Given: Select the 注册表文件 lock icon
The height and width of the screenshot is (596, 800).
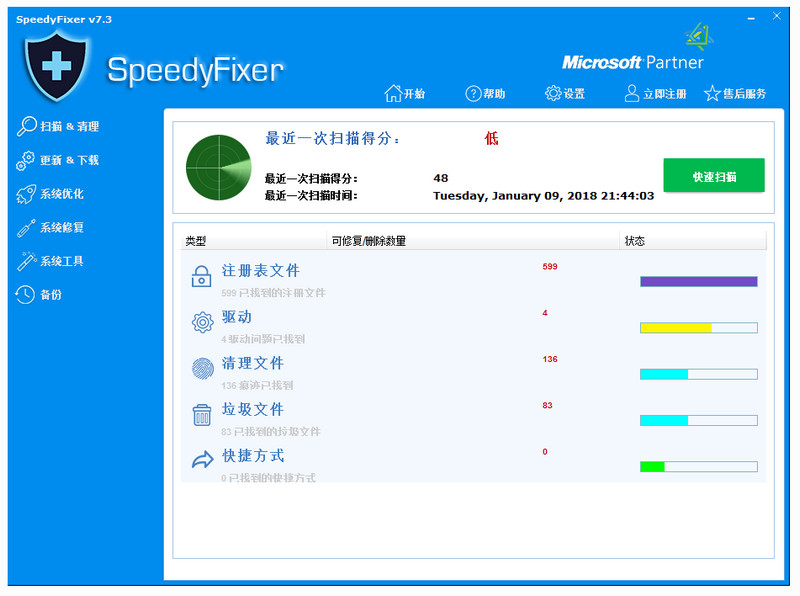Looking at the screenshot, I should point(202,277).
